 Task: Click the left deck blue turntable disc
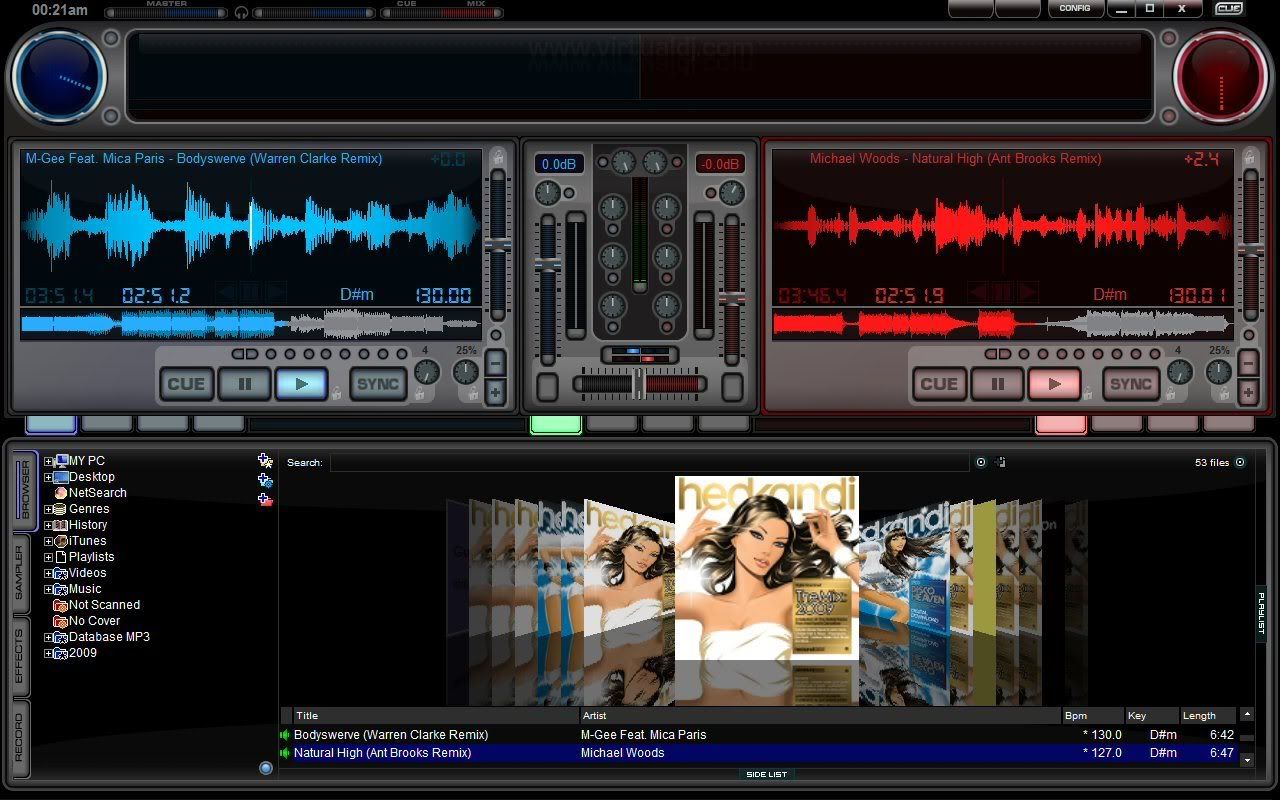60,77
